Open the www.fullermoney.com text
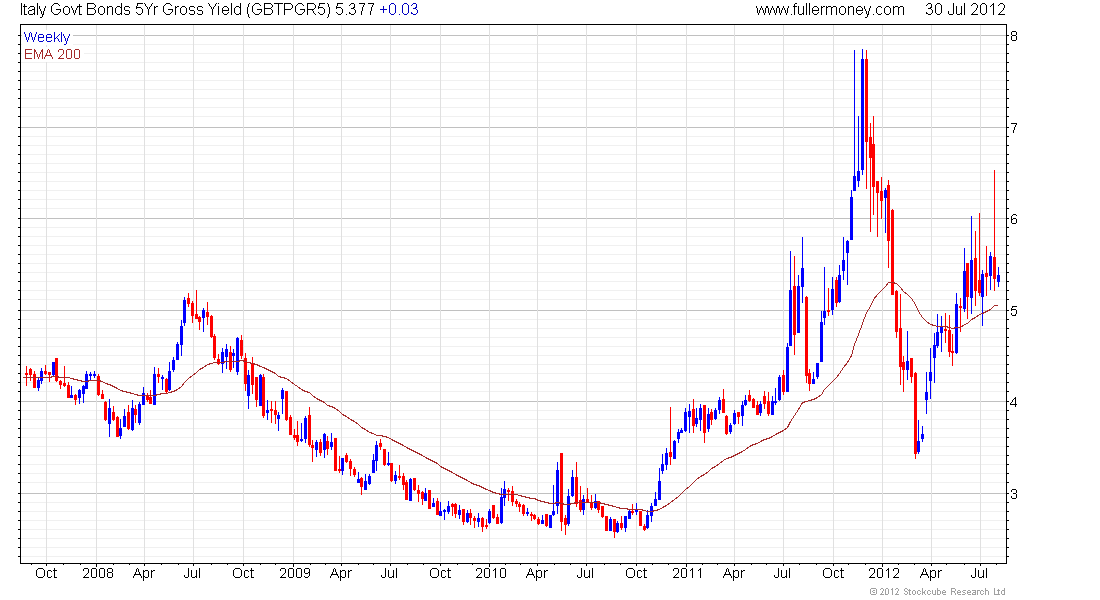Screen dimensions: 1100x600 coord(830,10)
